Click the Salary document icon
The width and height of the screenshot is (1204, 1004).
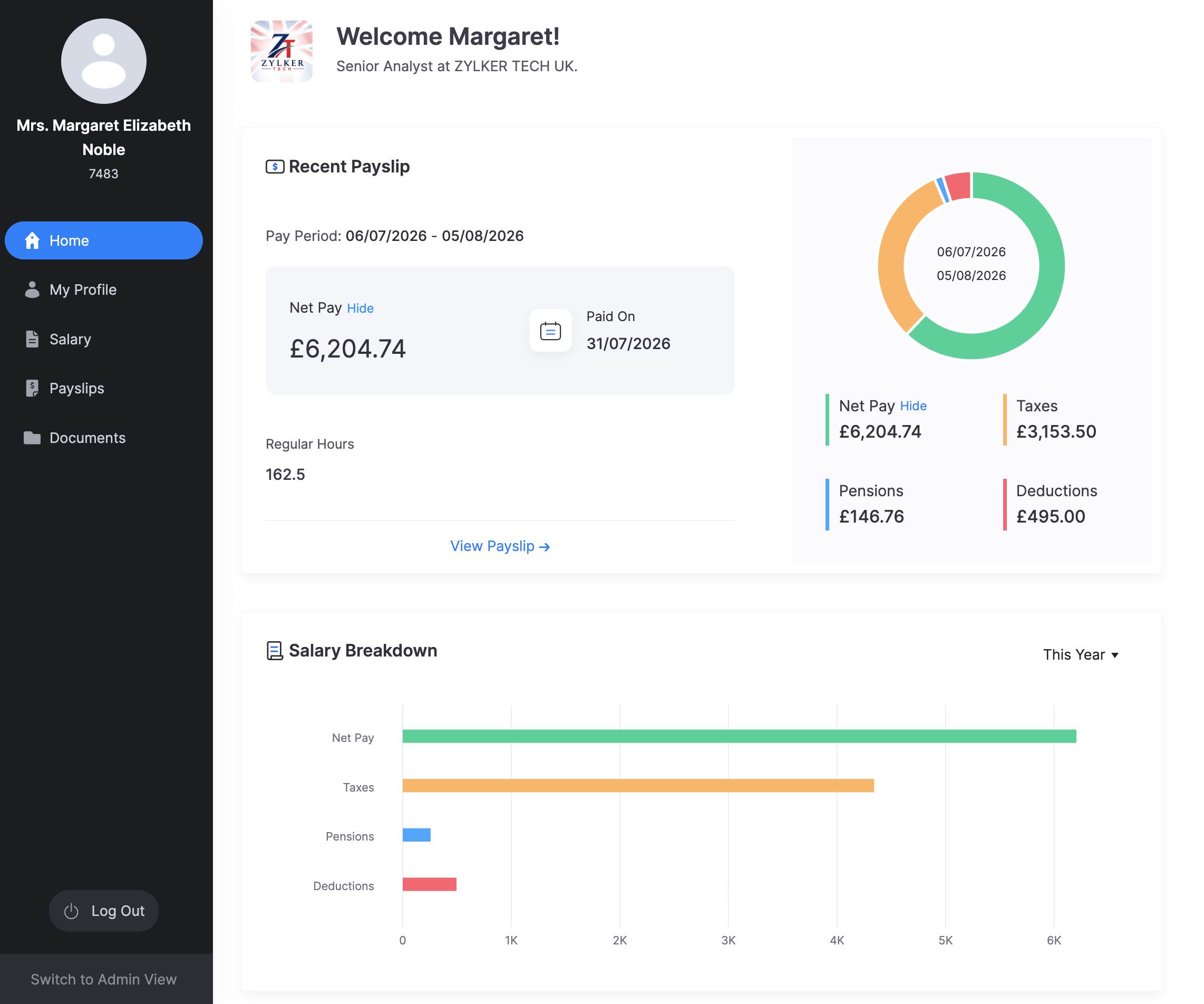[x=32, y=339]
